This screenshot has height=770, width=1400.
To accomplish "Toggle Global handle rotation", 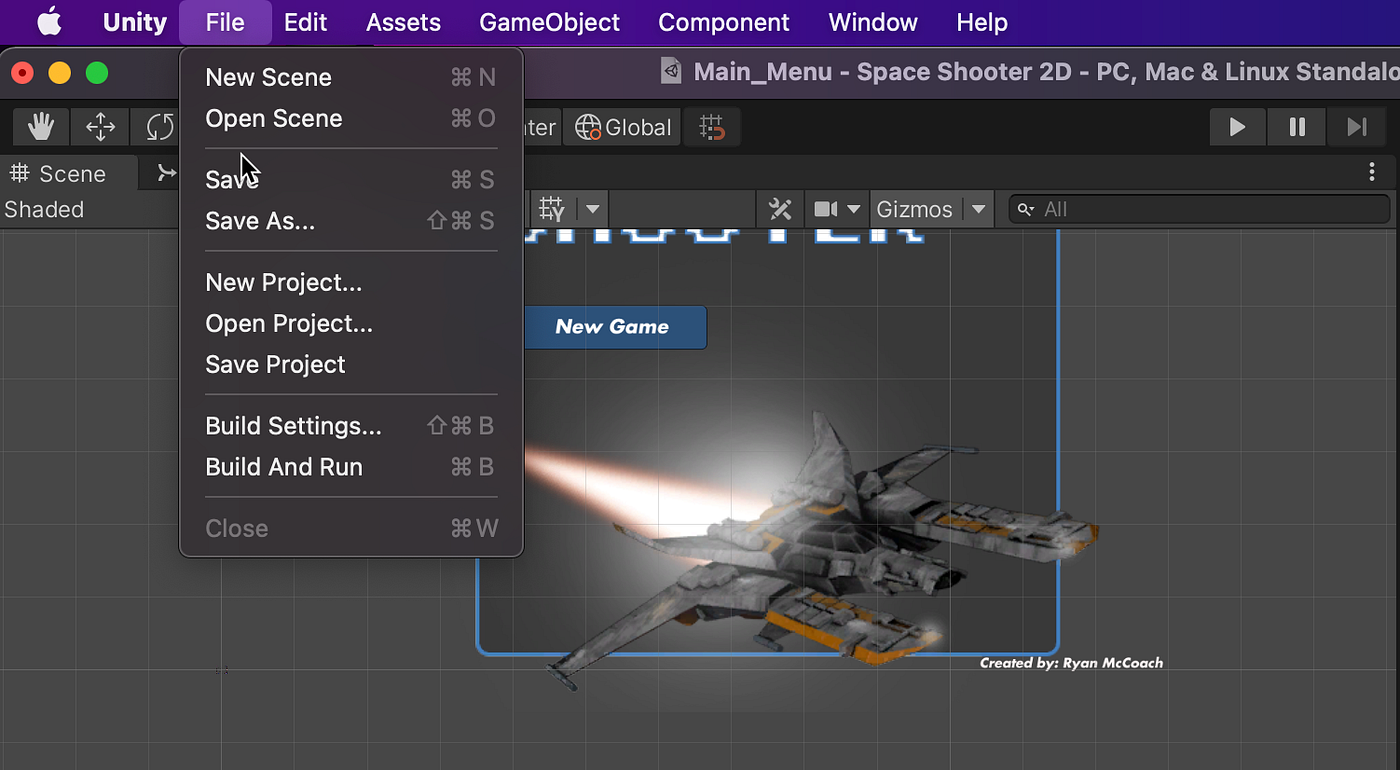I will [623, 127].
